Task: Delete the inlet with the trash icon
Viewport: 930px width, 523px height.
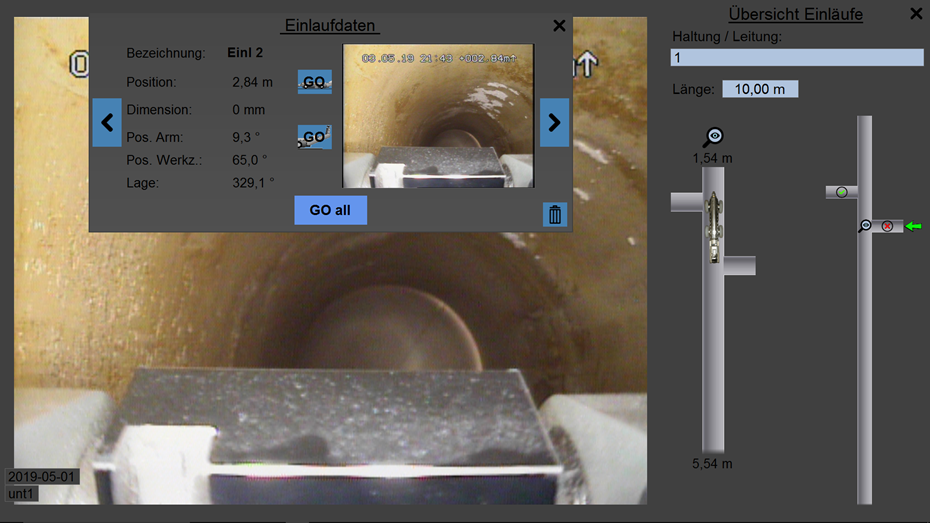Action: point(555,214)
